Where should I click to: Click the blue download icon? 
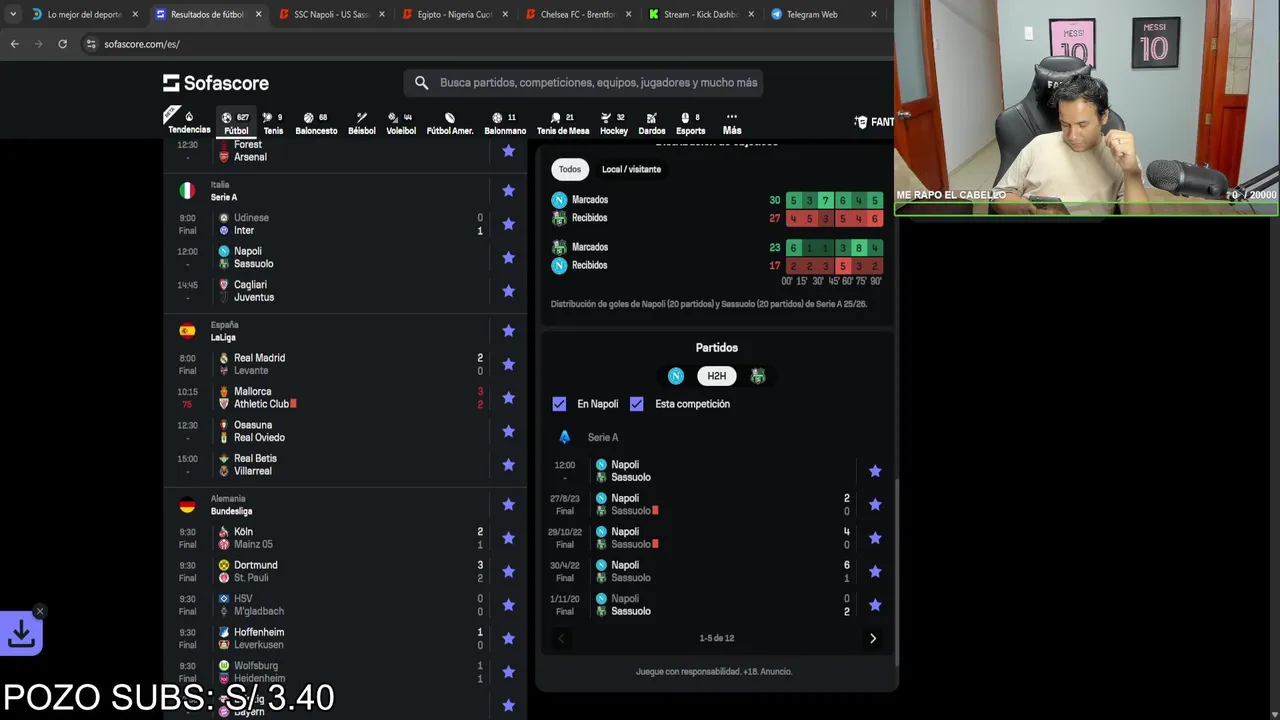(x=21, y=633)
